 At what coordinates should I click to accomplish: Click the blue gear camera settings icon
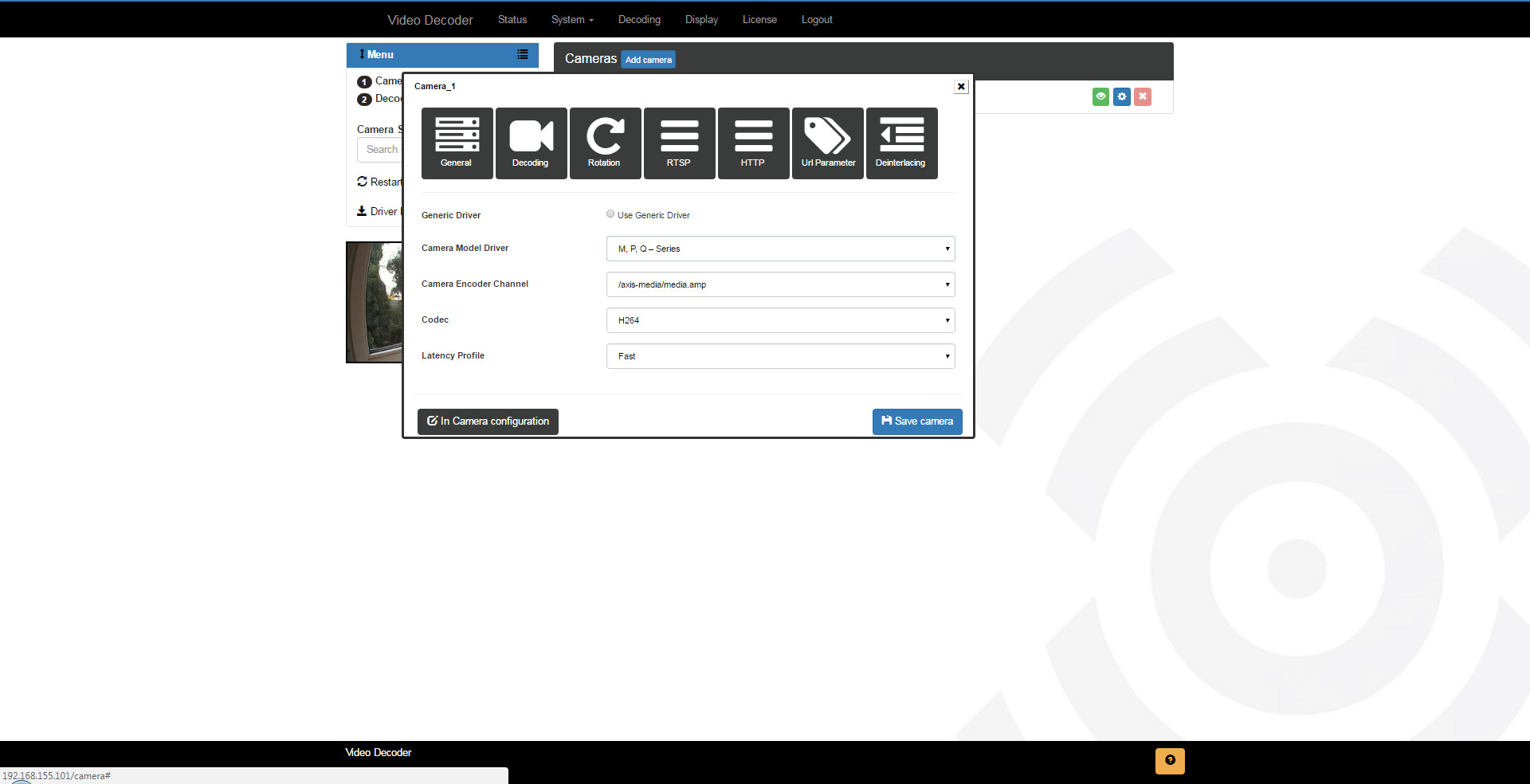[x=1121, y=96]
